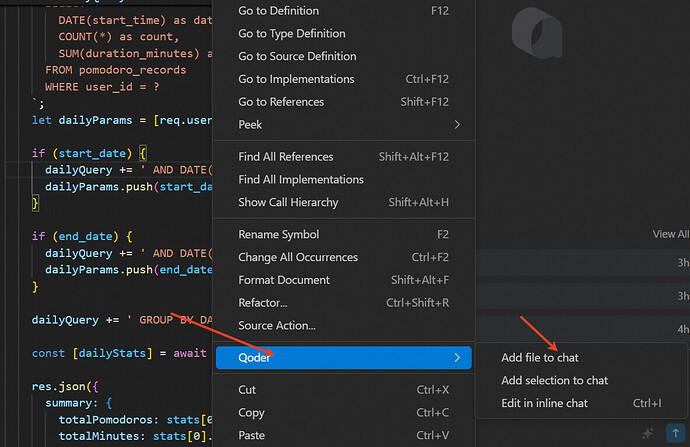Click the code line 'WHERE user_id = ?'

pos(102,87)
